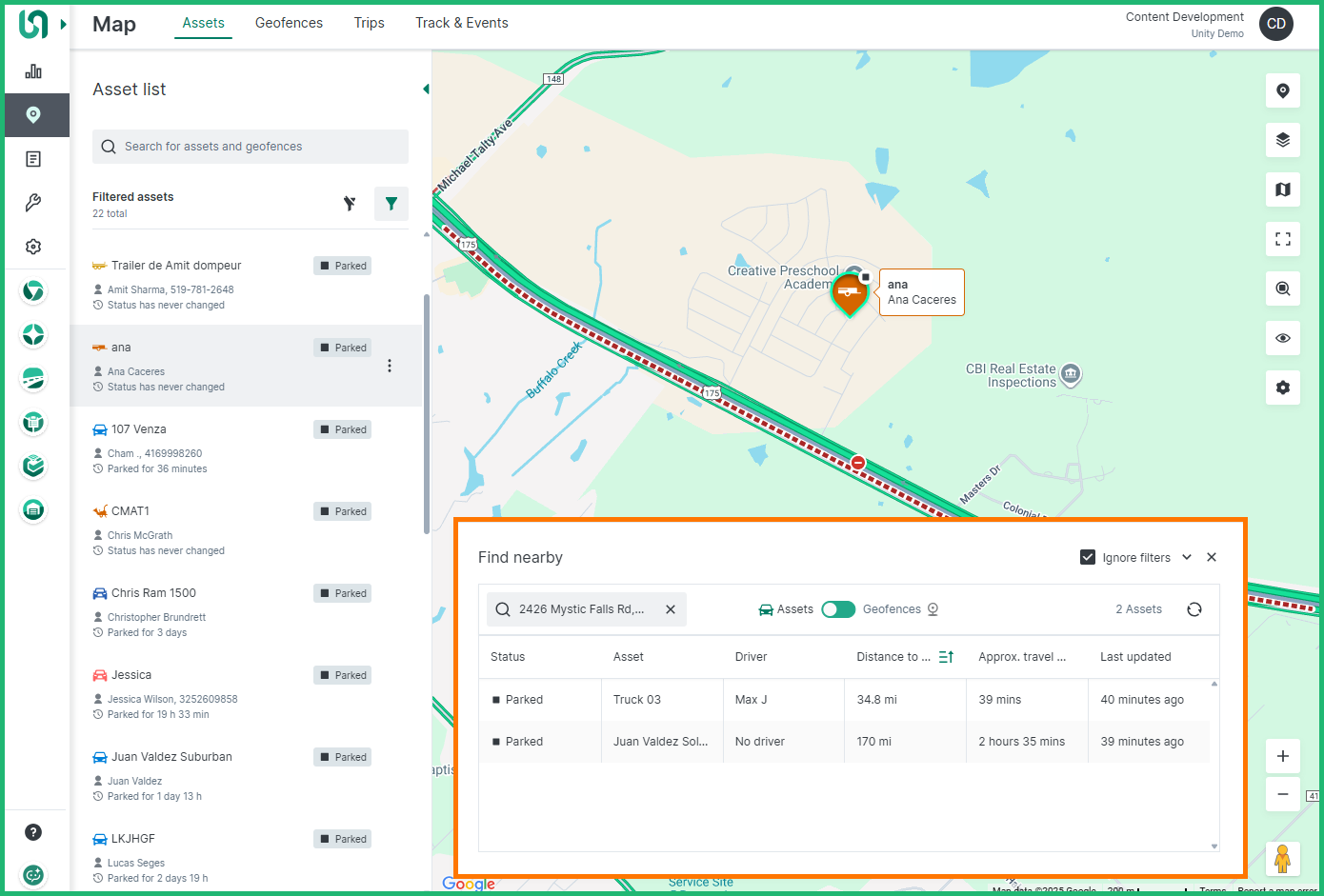The height and width of the screenshot is (896, 1324).
Task: Sort by Distance column sort icon
Action: pyautogui.click(x=946, y=657)
